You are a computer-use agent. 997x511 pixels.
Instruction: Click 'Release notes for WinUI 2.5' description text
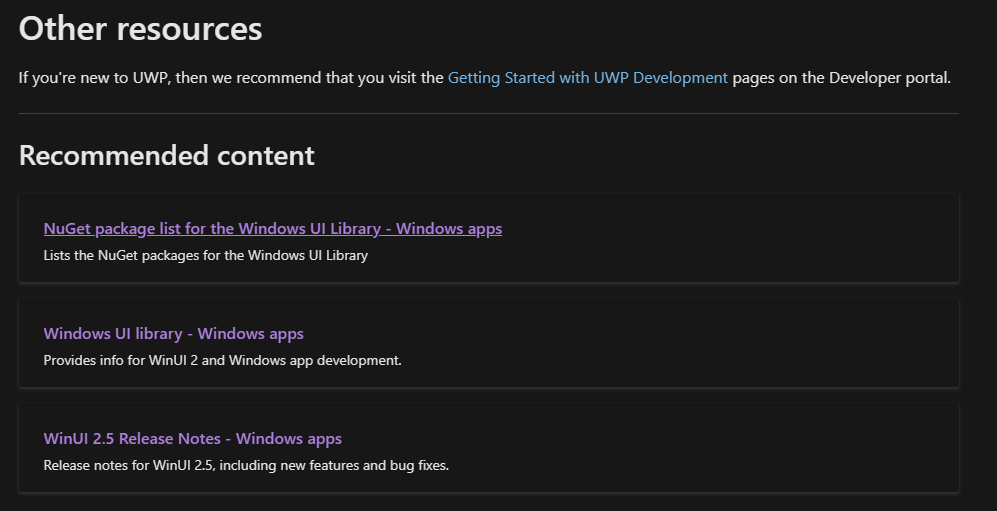pos(246,465)
